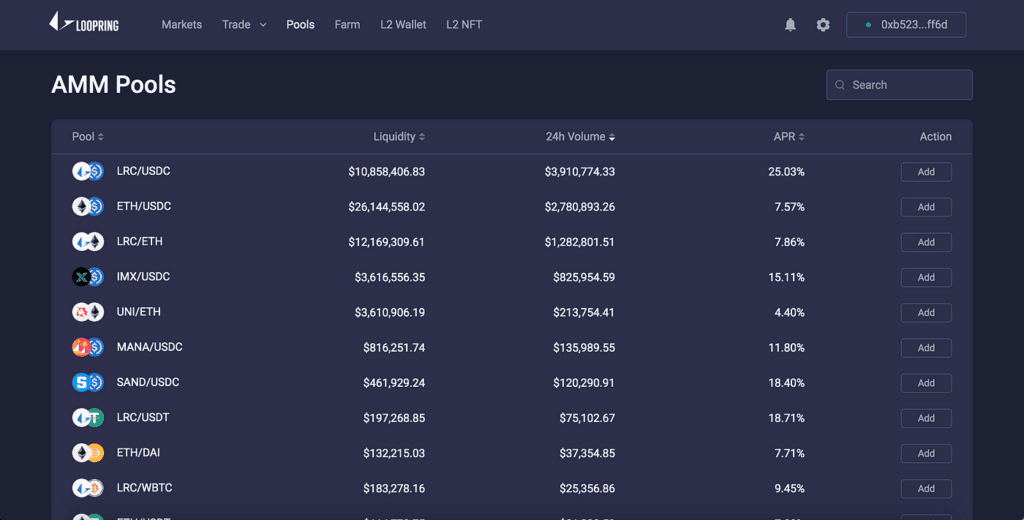Viewport: 1024px width, 520px height.
Task: Click the LRC/ETH token pair icon
Action: click(x=88, y=242)
